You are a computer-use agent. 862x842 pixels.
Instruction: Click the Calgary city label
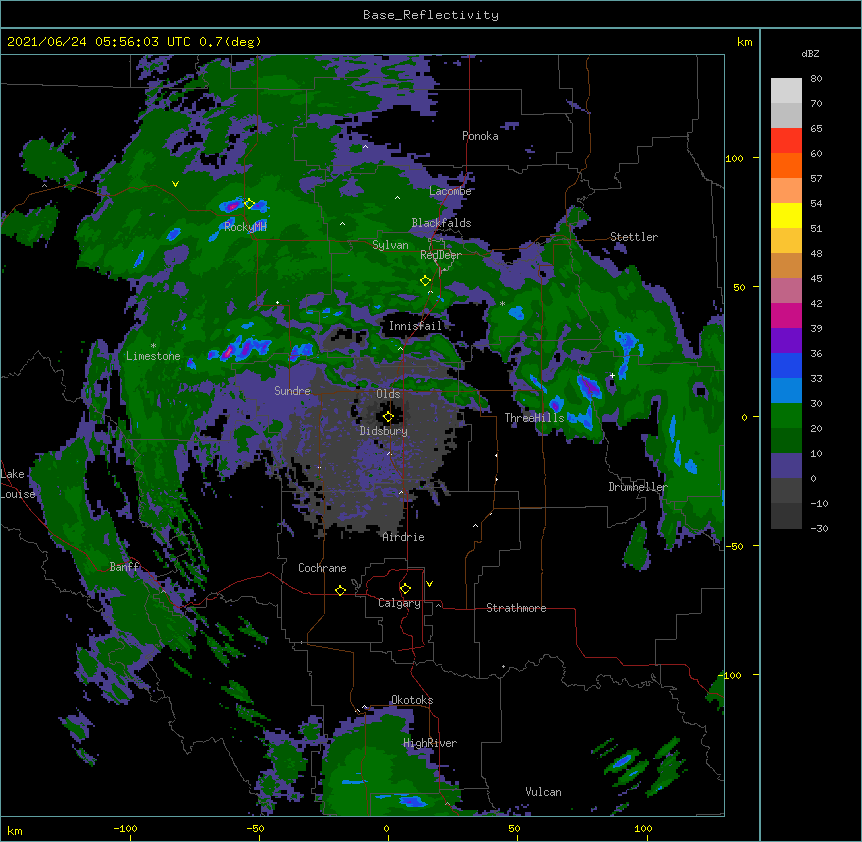399,603
